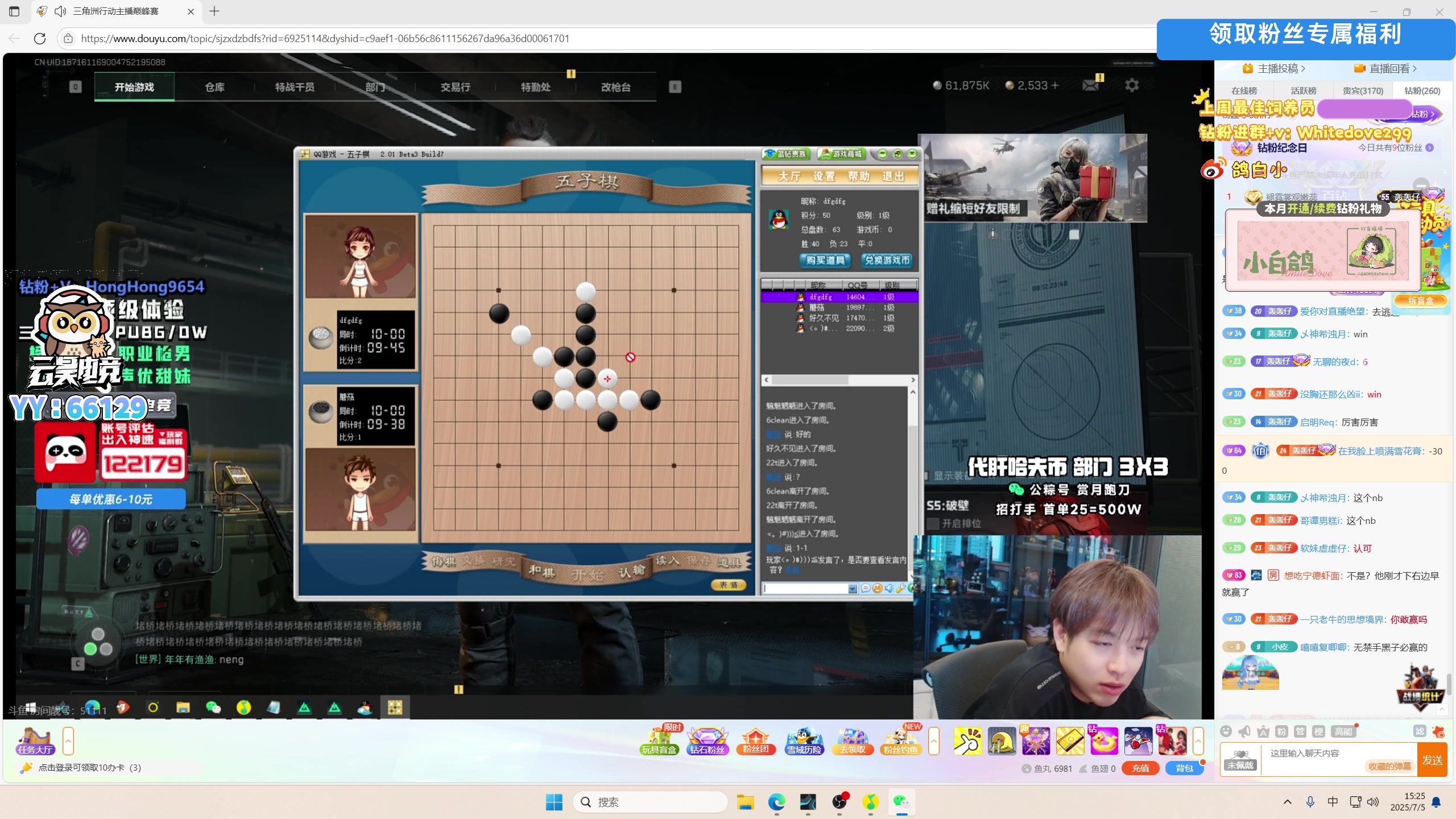Expand 主播投稿 link chevron
This screenshot has height=819, width=1456.
[1303, 69]
